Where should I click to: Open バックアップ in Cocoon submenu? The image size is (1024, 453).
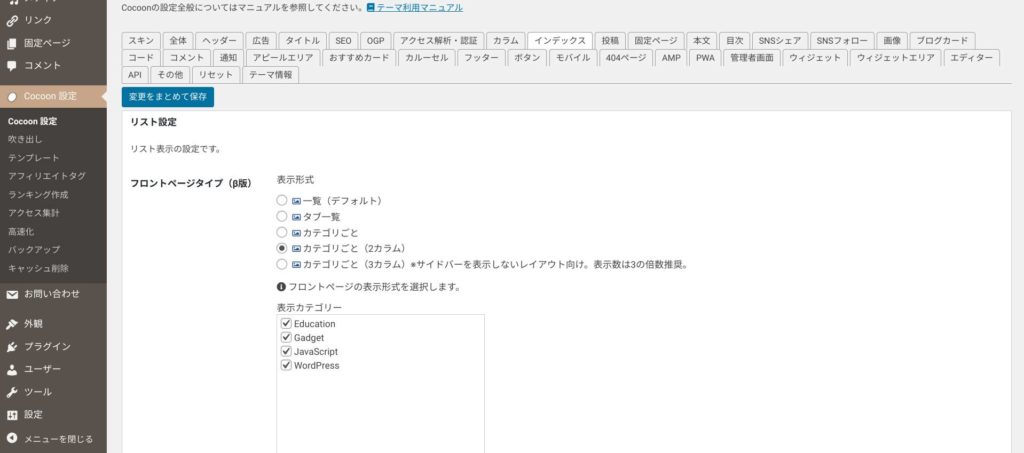tap(34, 249)
